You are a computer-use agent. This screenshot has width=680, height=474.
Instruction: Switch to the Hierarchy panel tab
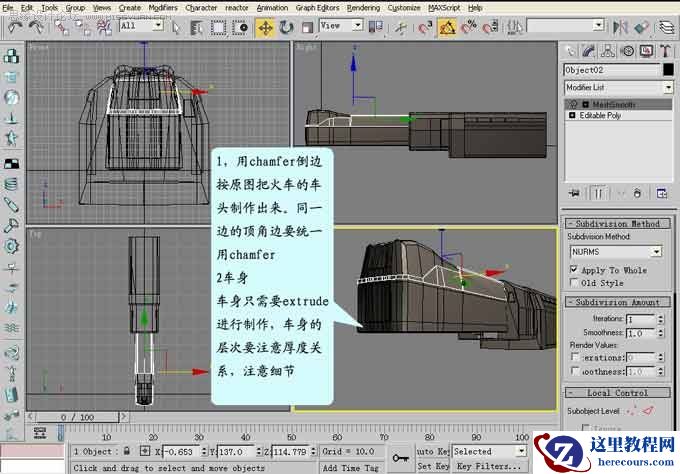[x=608, y=51]
